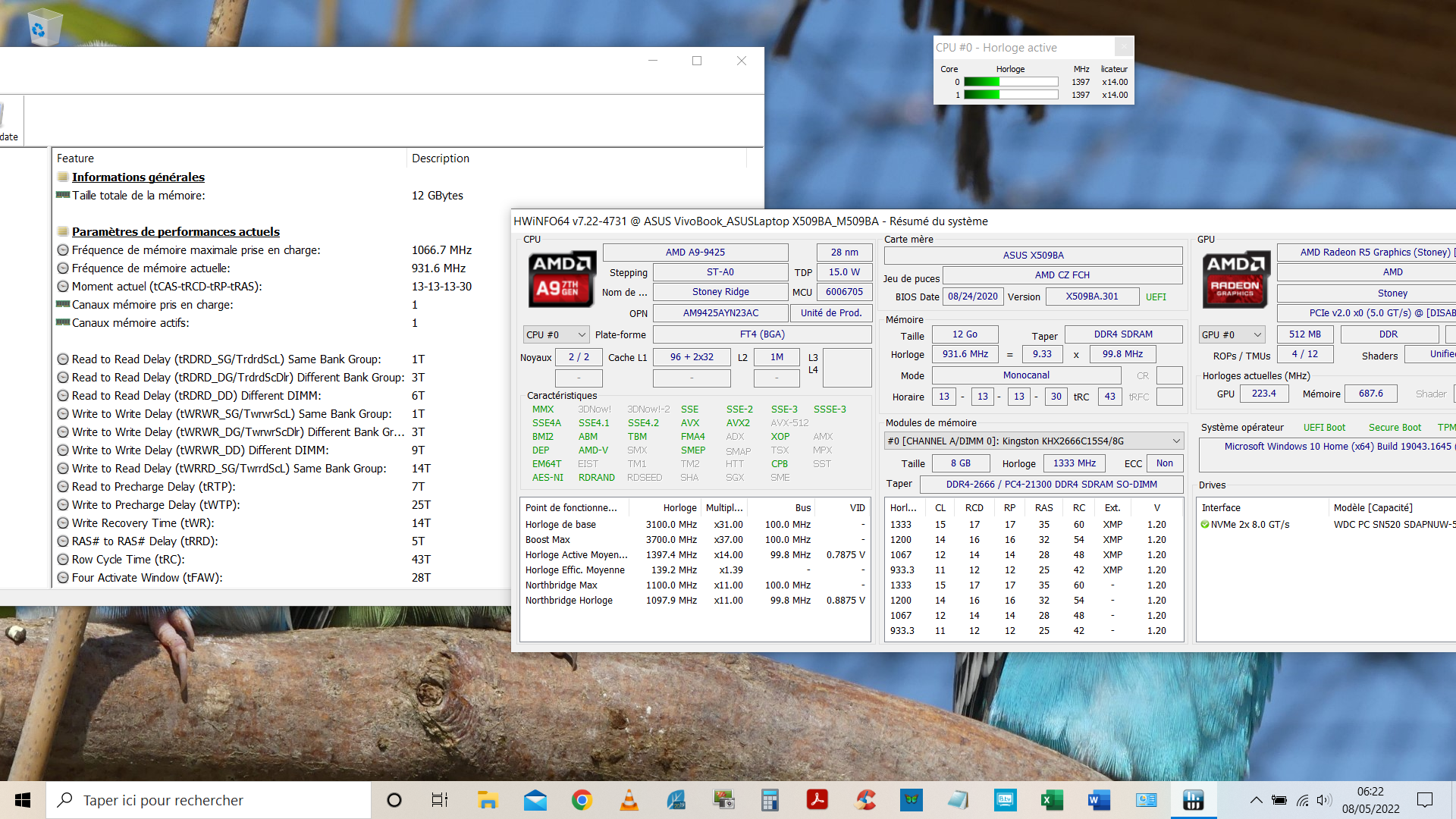This screenshot has height=819, width=1456.
Task: Click the Informations générales heading
Action: coord(138,177)
